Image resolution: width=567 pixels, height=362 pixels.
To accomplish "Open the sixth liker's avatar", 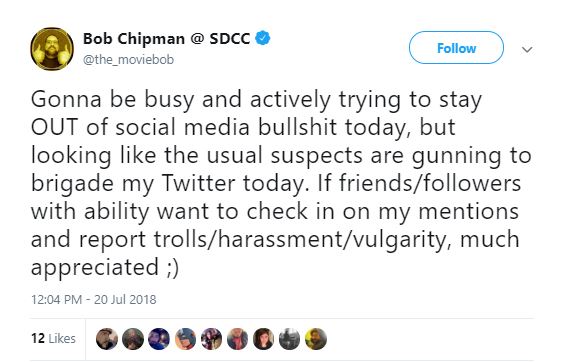I will pos(237,339).
